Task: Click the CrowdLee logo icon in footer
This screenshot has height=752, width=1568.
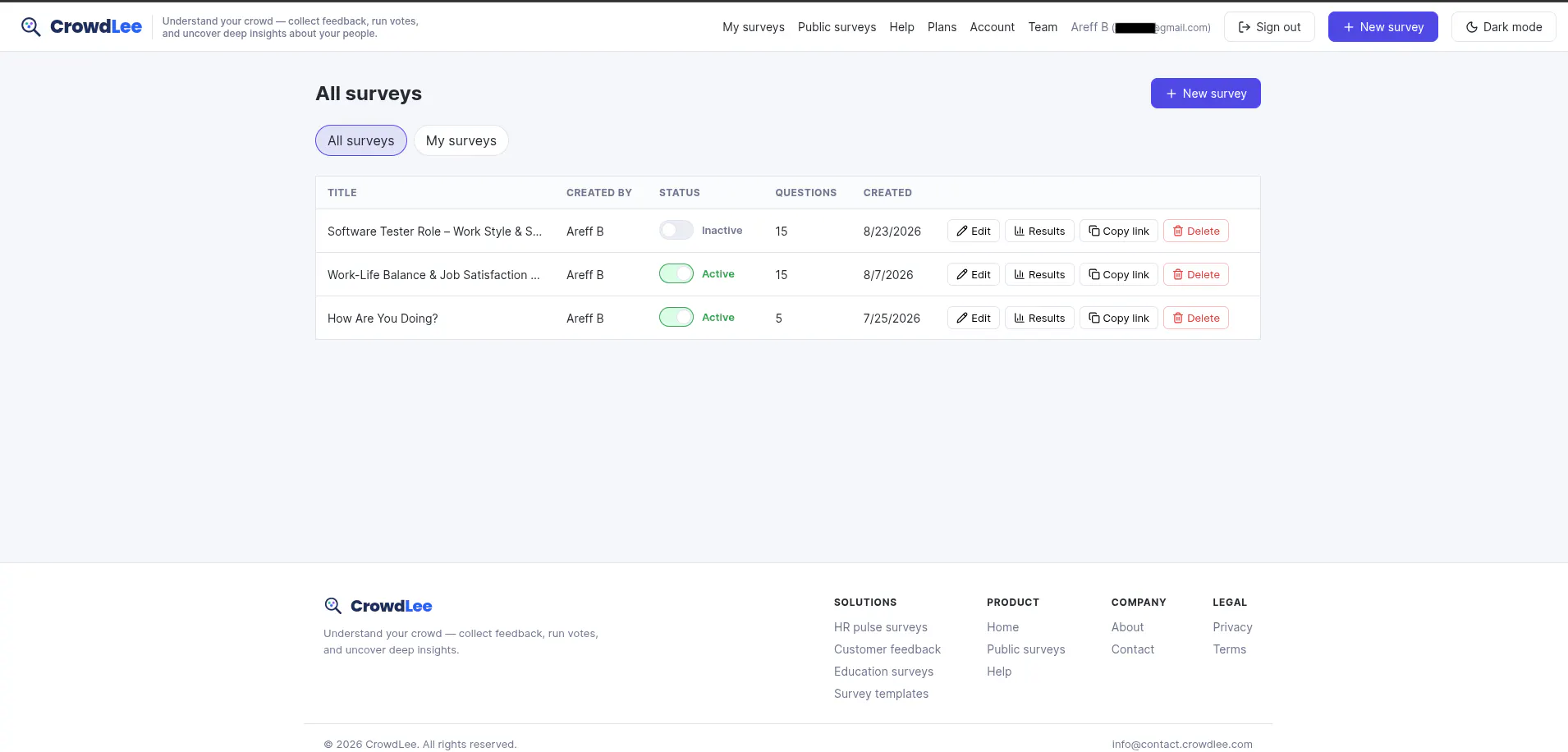Action: point(332,606)
